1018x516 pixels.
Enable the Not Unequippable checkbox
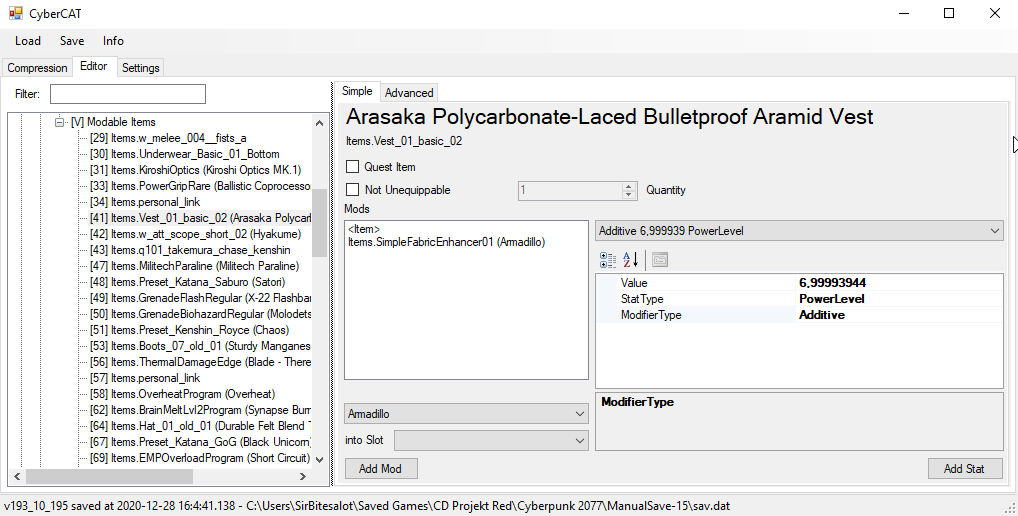click(353, 190)
